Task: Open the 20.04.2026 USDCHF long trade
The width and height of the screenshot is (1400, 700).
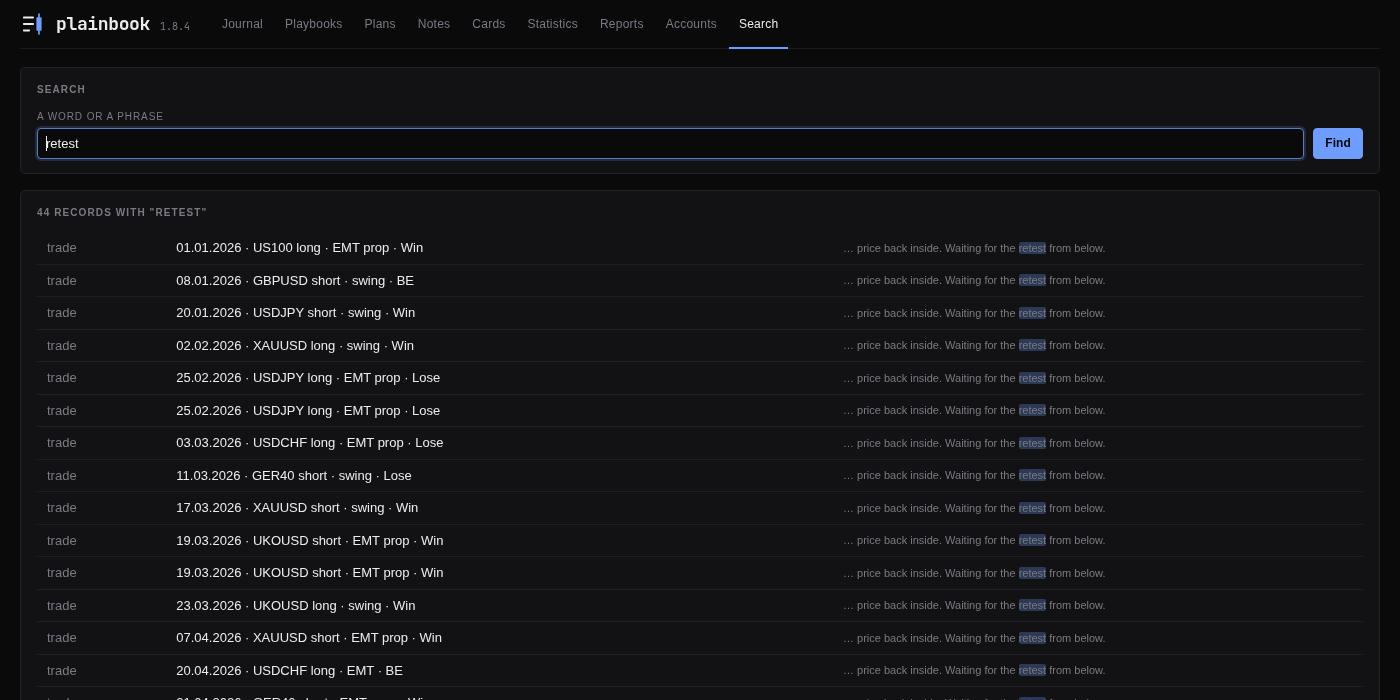Action: click(290, 670)
